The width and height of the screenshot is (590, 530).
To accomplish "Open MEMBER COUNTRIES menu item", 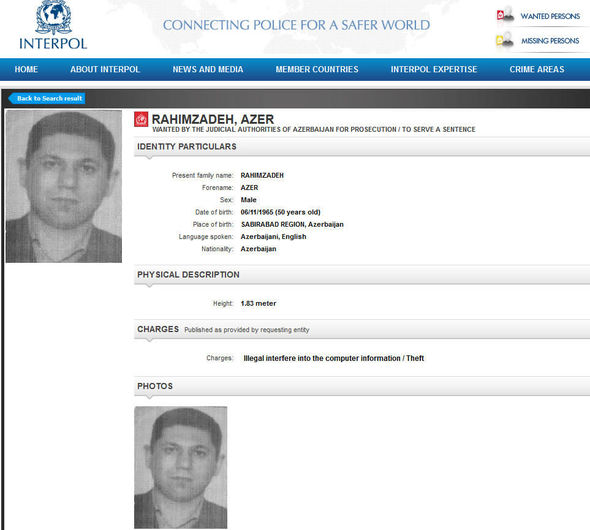I will coord(317,69).
